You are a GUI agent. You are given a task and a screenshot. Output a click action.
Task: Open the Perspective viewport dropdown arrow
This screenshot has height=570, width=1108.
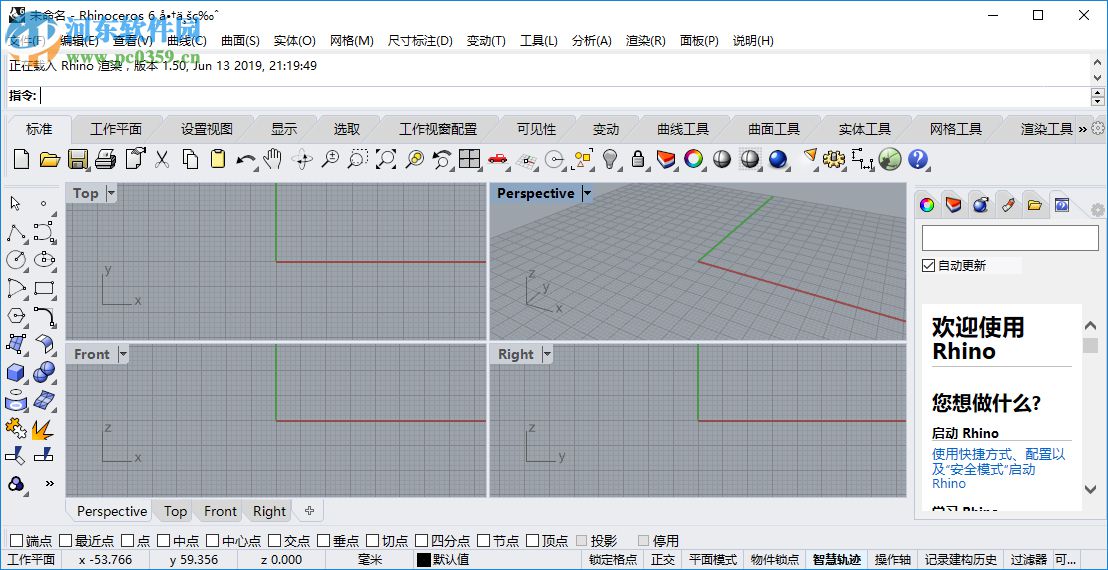(587, 193)
